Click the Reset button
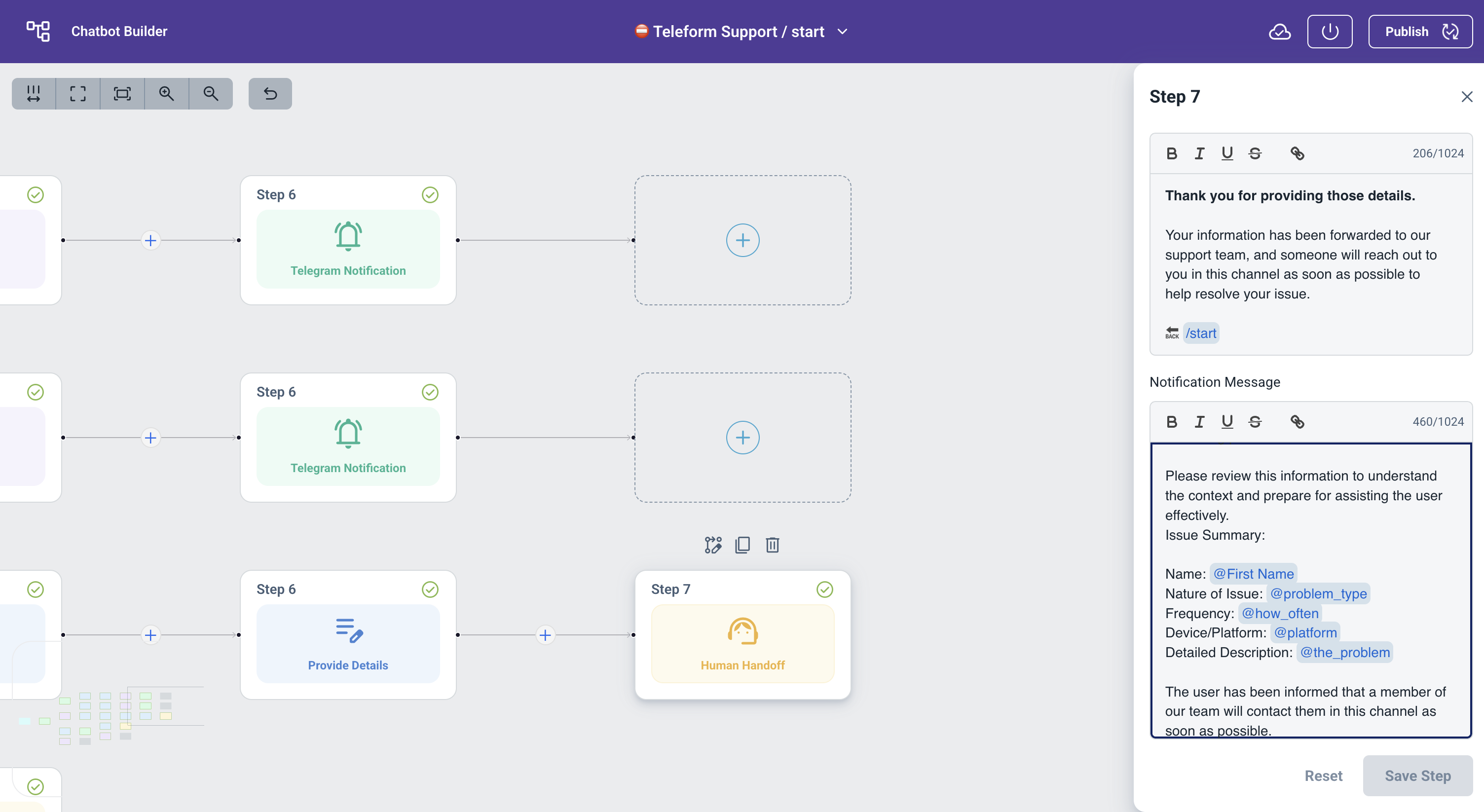The image size is (1484, 812). 1323,775
